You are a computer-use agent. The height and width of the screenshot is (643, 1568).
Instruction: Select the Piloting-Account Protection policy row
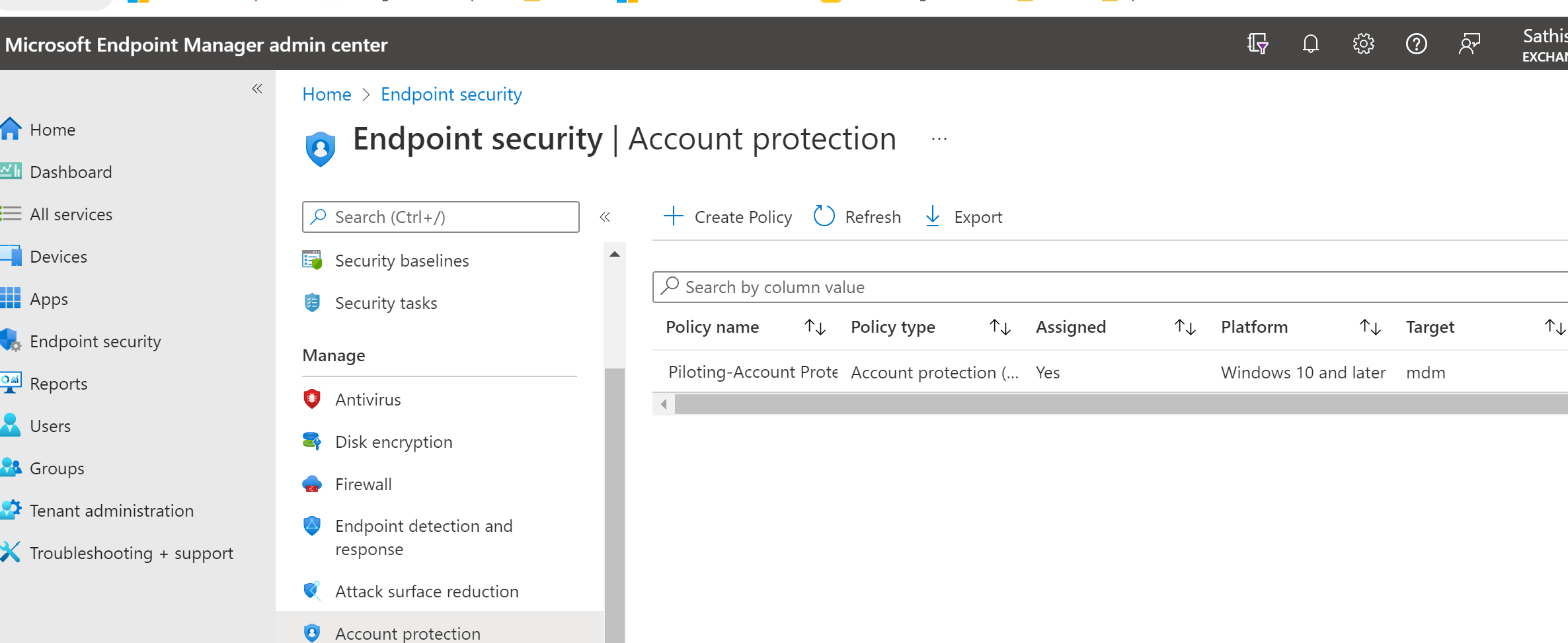pyautogui.click(x=752, y=372)
